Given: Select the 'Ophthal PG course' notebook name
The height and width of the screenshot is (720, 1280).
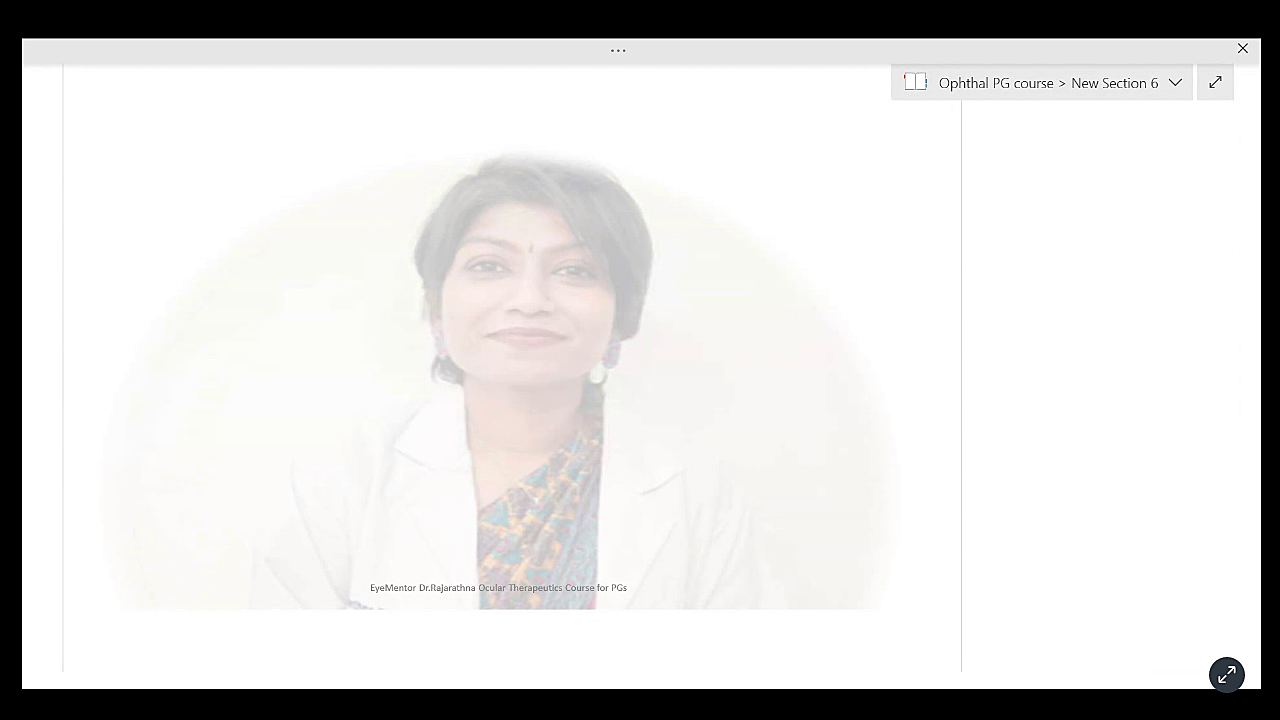Looking at the screenshot, I should 995,83.
